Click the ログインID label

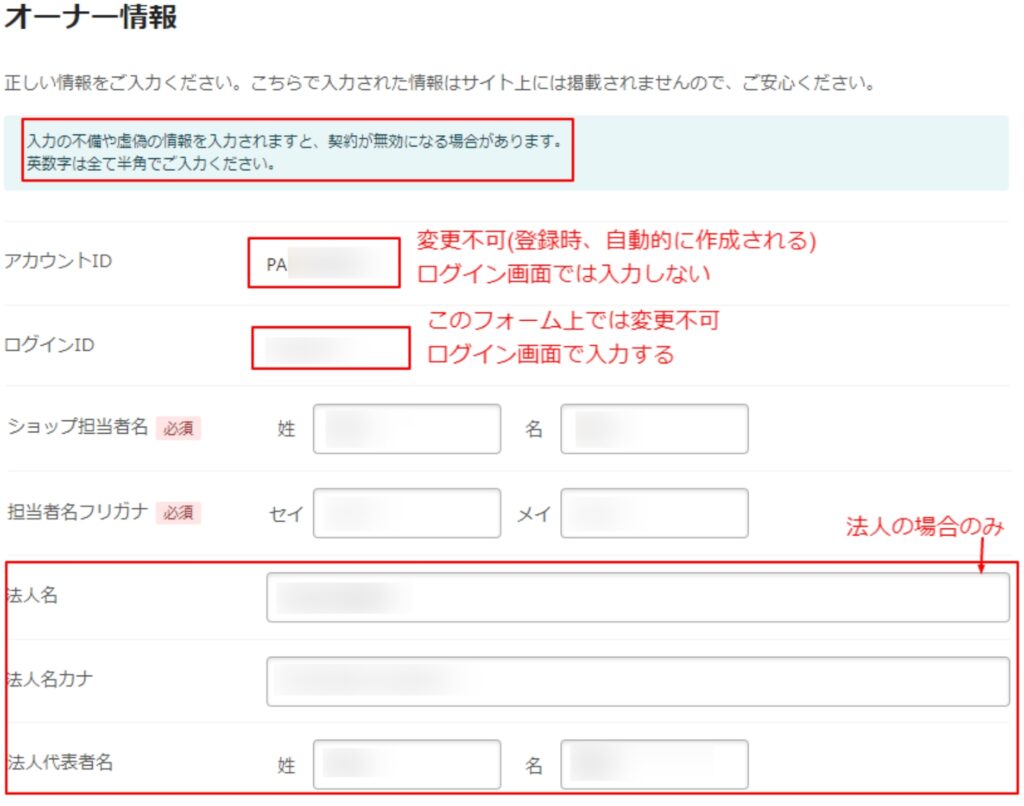click(x=51, y=346)
